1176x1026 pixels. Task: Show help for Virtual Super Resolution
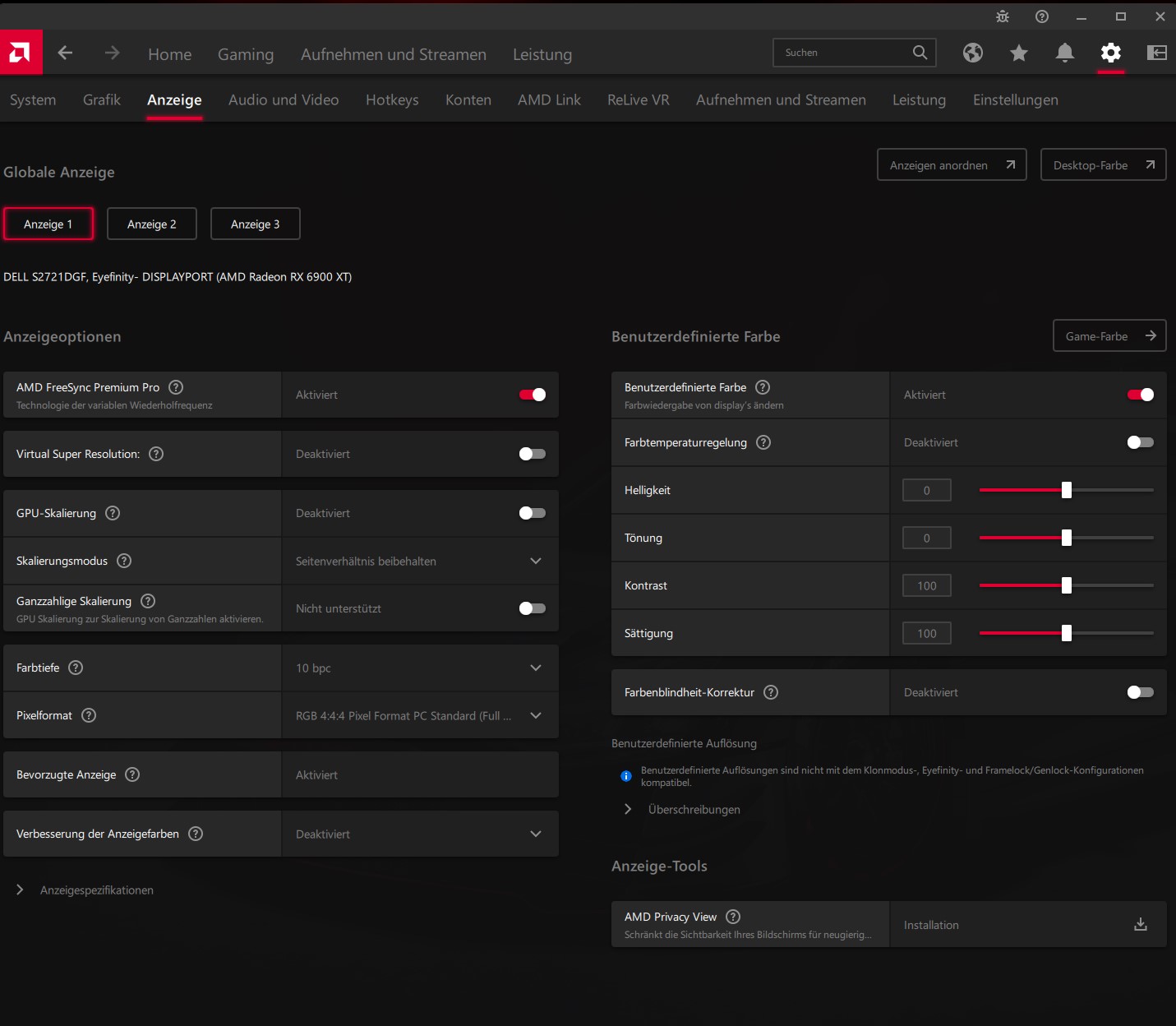pyautogui.click(x=156, y=454)
